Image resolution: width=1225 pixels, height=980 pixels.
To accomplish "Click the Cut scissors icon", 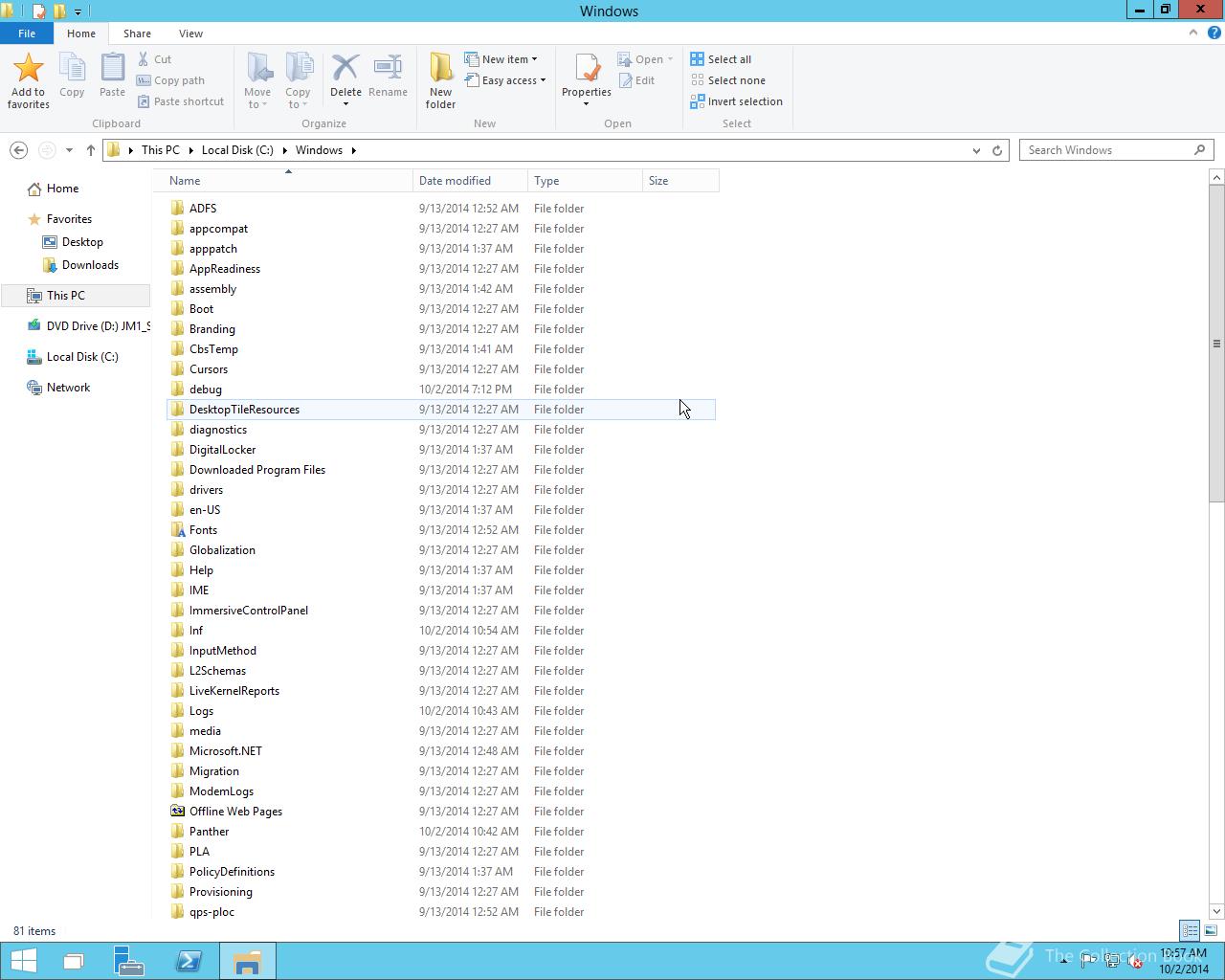I will tap(144, 59).
